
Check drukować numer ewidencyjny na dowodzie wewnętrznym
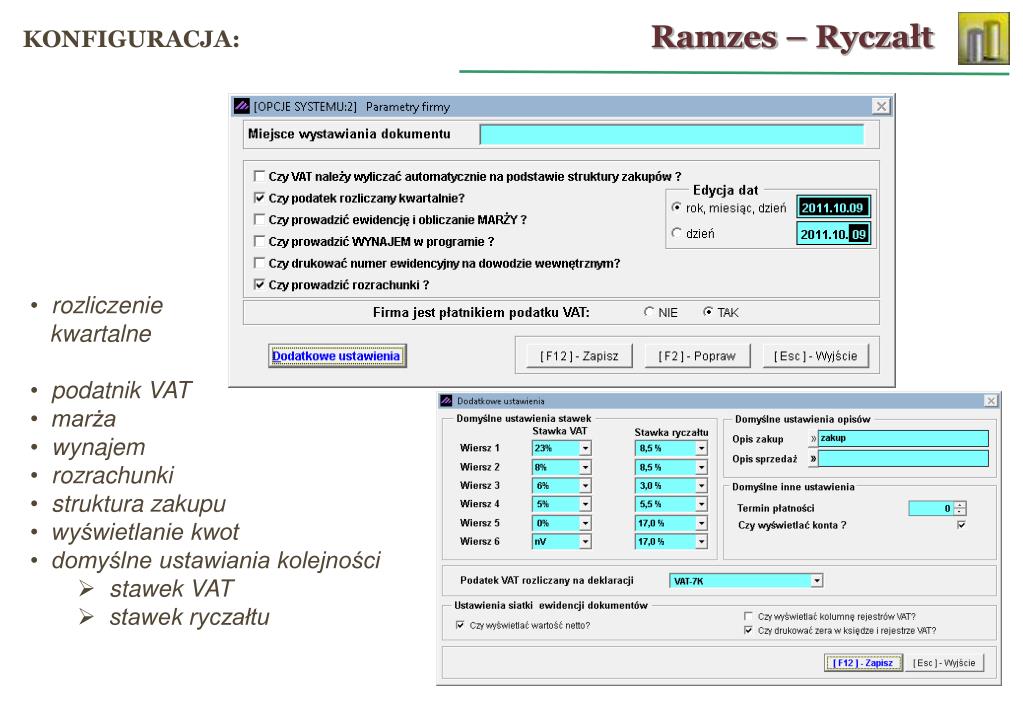click(x=259, y=263)
